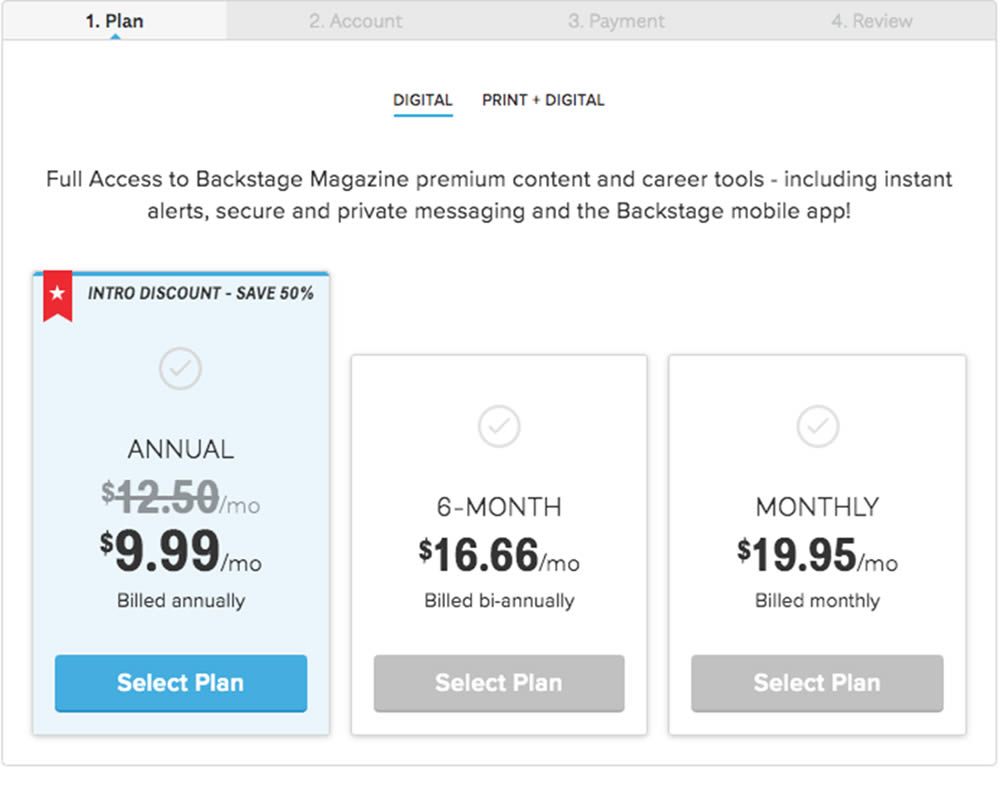1000x787 pixels.
Task: Click the $19.95/mo price
Action: point(817,556)
